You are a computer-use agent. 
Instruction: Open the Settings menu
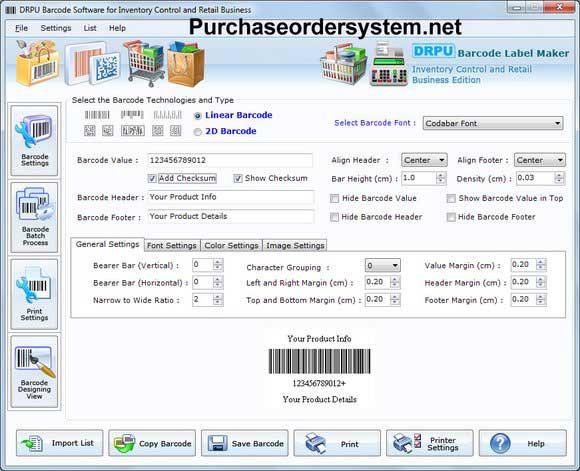tap(56, 28)
